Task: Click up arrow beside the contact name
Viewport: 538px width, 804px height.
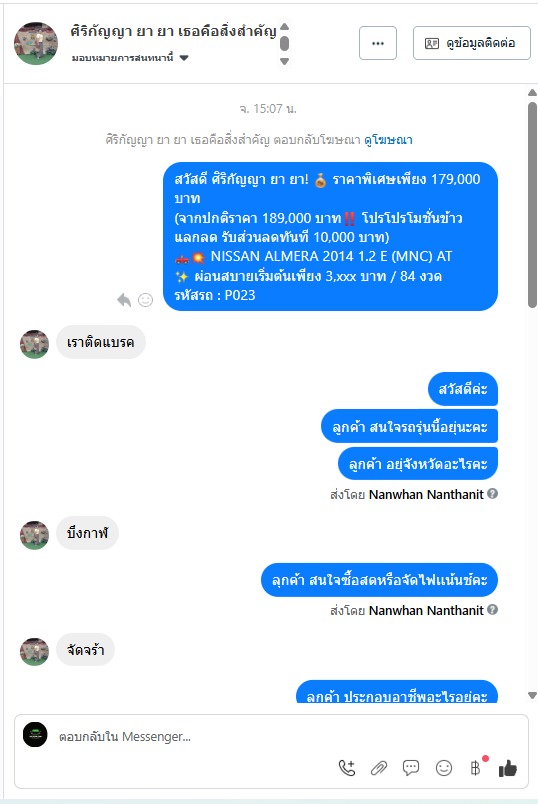Action: pyautogui.click(x=285, y=27)
